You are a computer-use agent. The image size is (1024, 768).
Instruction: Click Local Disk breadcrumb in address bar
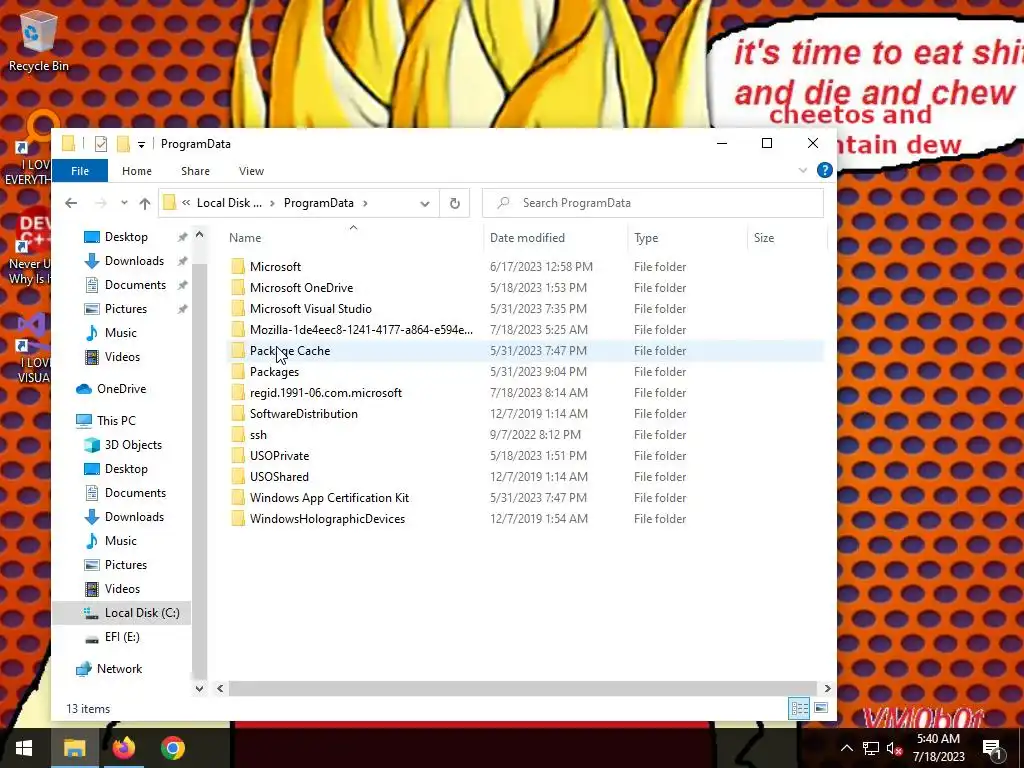(229, 203)
